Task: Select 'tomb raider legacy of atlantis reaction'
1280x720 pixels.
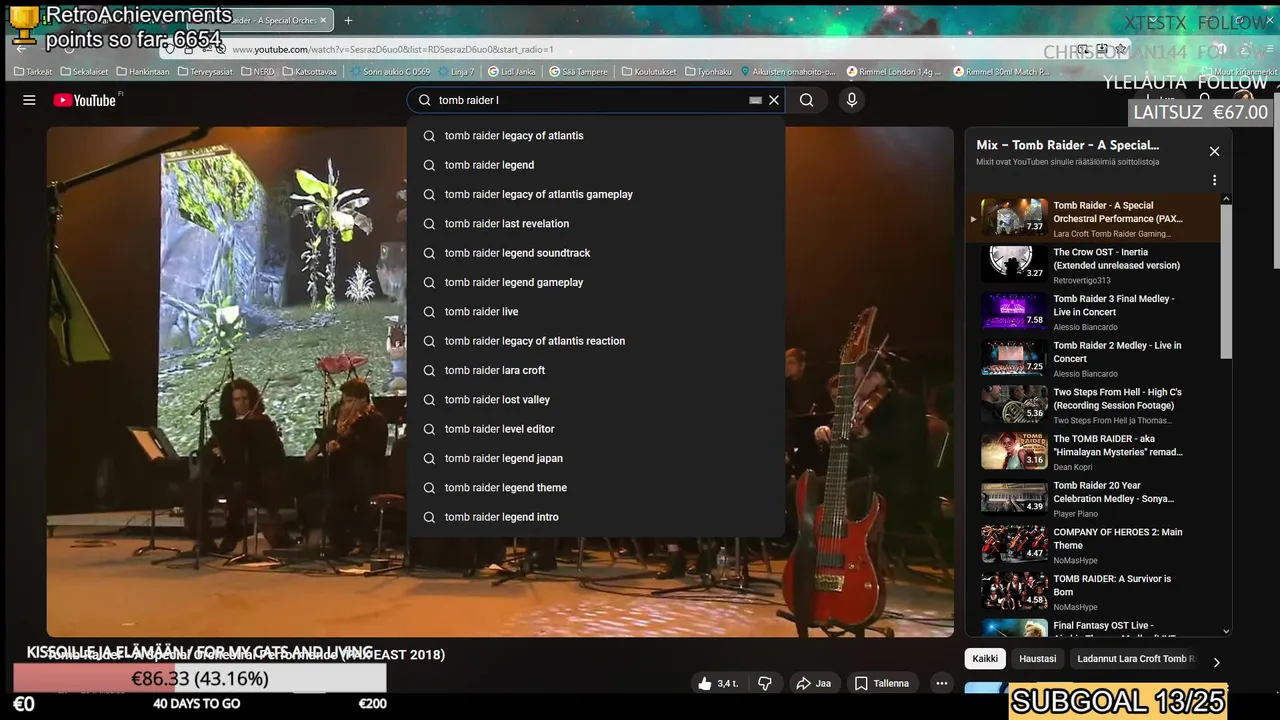Action: pos(596,341)
